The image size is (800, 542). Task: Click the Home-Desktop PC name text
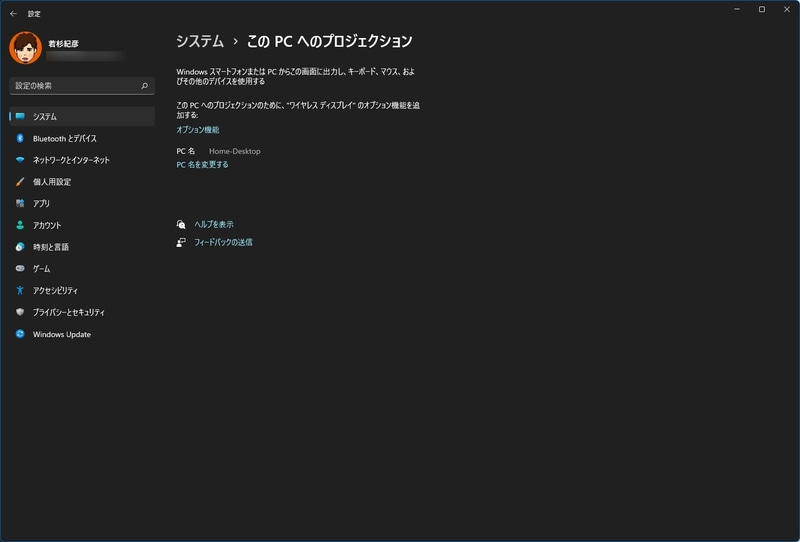(235, 151)
